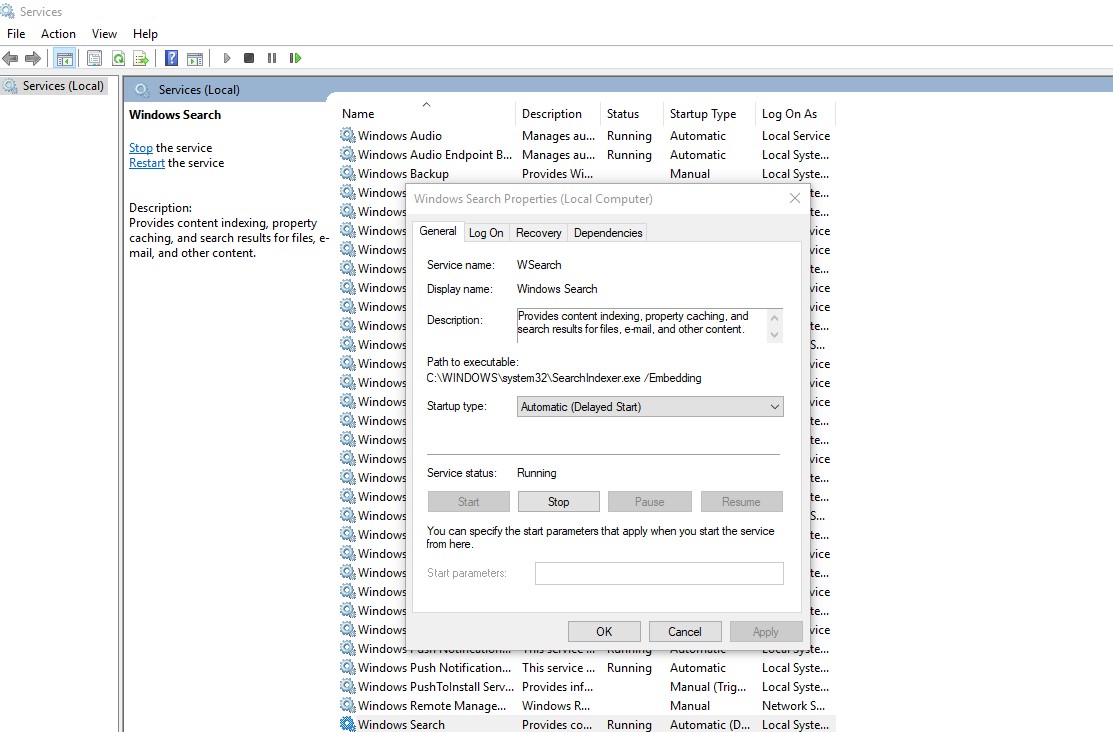Click Manual startup type of Windows Backup

click(x=690, y=173)
